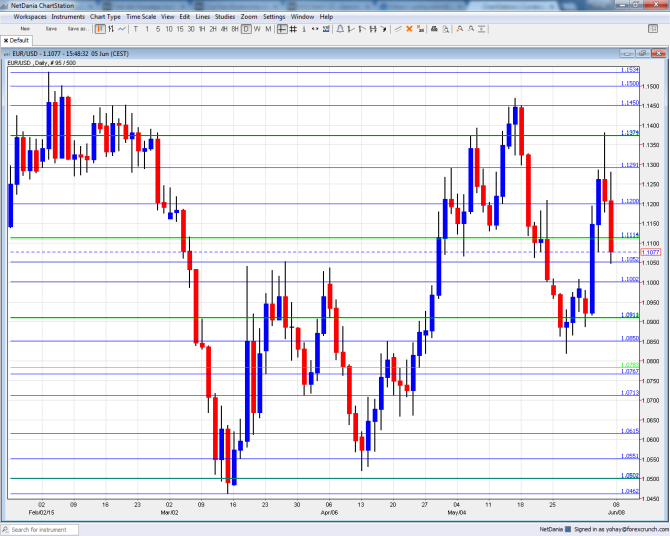Select the second line tool after the bell

[x=362, y=29]
